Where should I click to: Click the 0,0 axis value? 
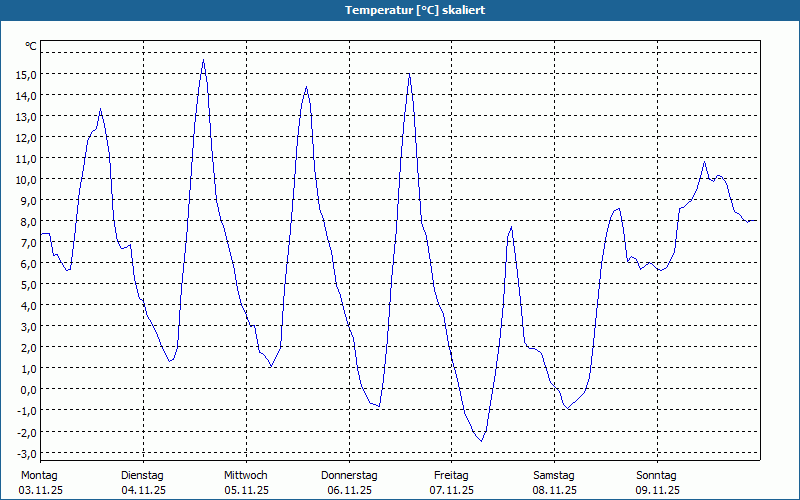29,390
